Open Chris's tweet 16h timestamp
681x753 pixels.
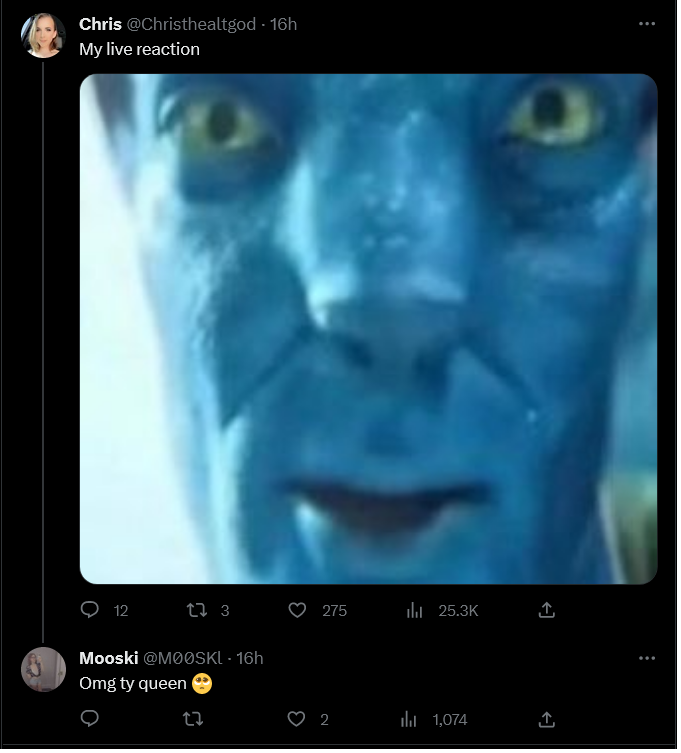(x=283, y=24)
